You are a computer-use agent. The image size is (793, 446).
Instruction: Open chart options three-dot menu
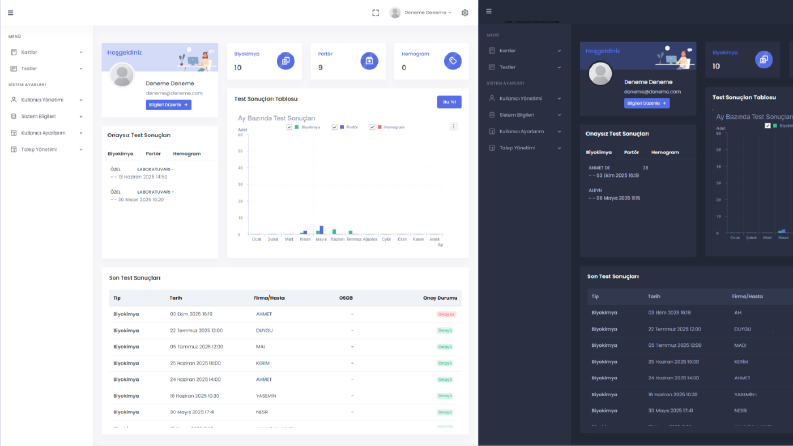(x=453, y=126)
